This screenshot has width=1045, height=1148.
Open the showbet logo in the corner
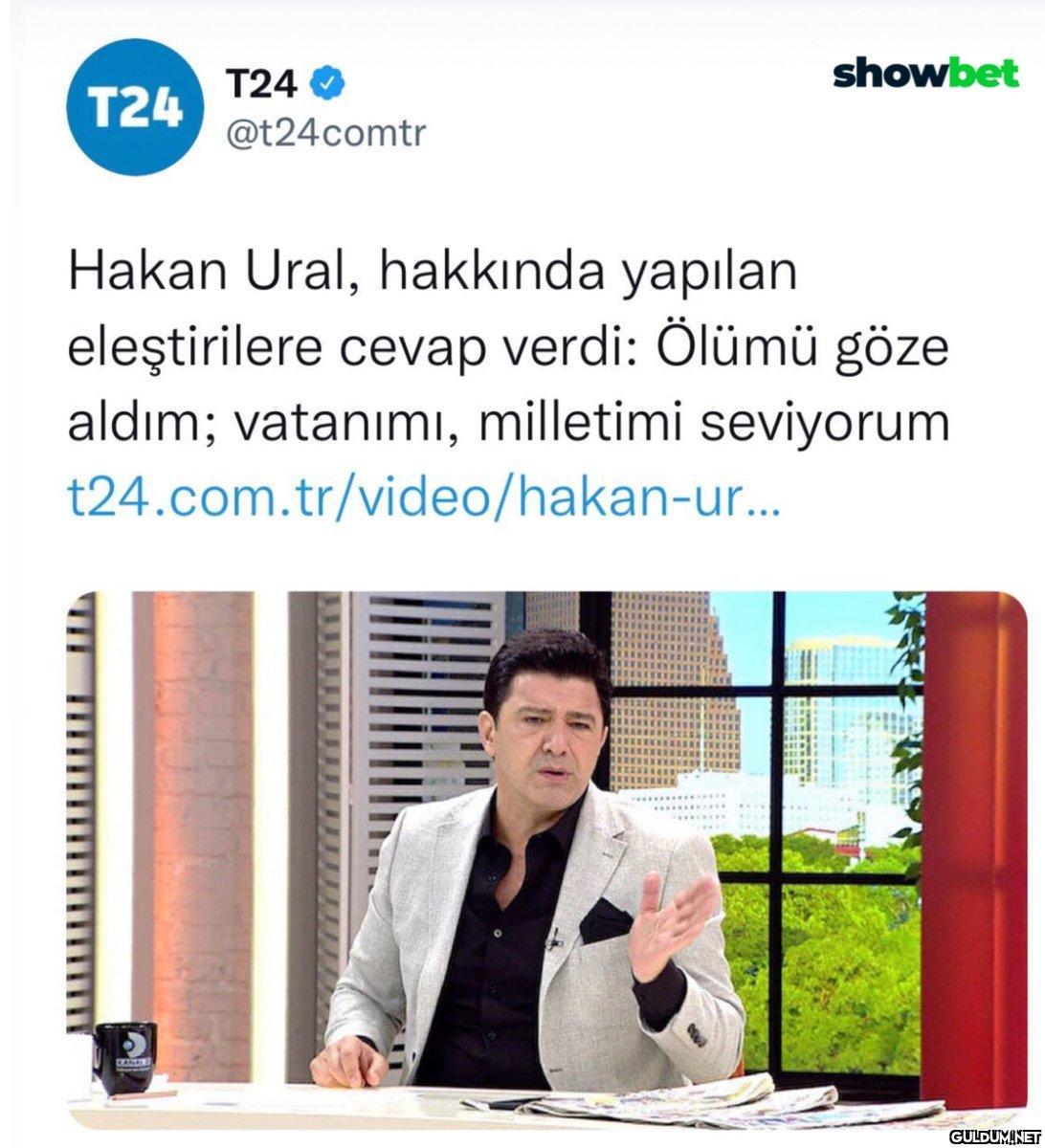[925, 75]
